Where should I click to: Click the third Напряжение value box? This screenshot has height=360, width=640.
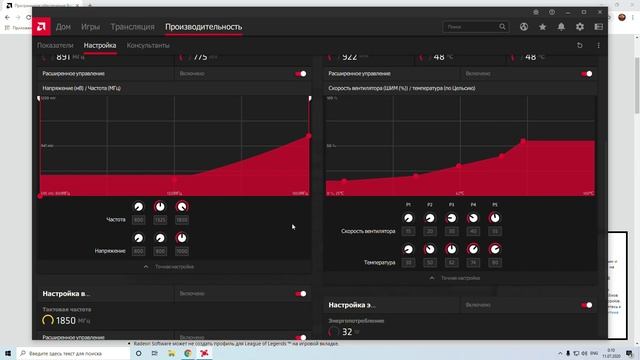182,251
